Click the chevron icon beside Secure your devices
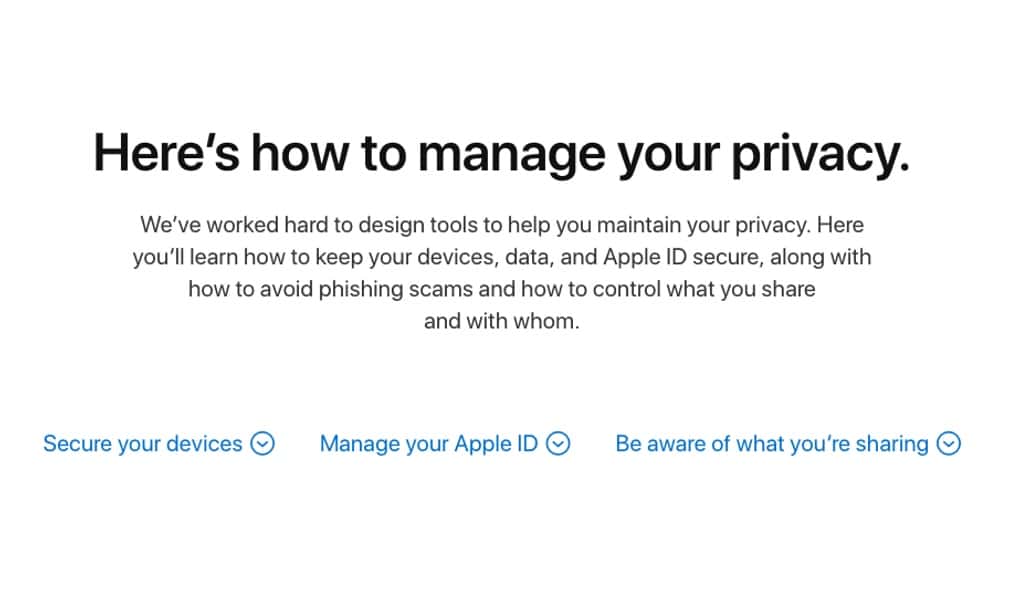This screenshot has width=1024, height=591. (262, 443)
